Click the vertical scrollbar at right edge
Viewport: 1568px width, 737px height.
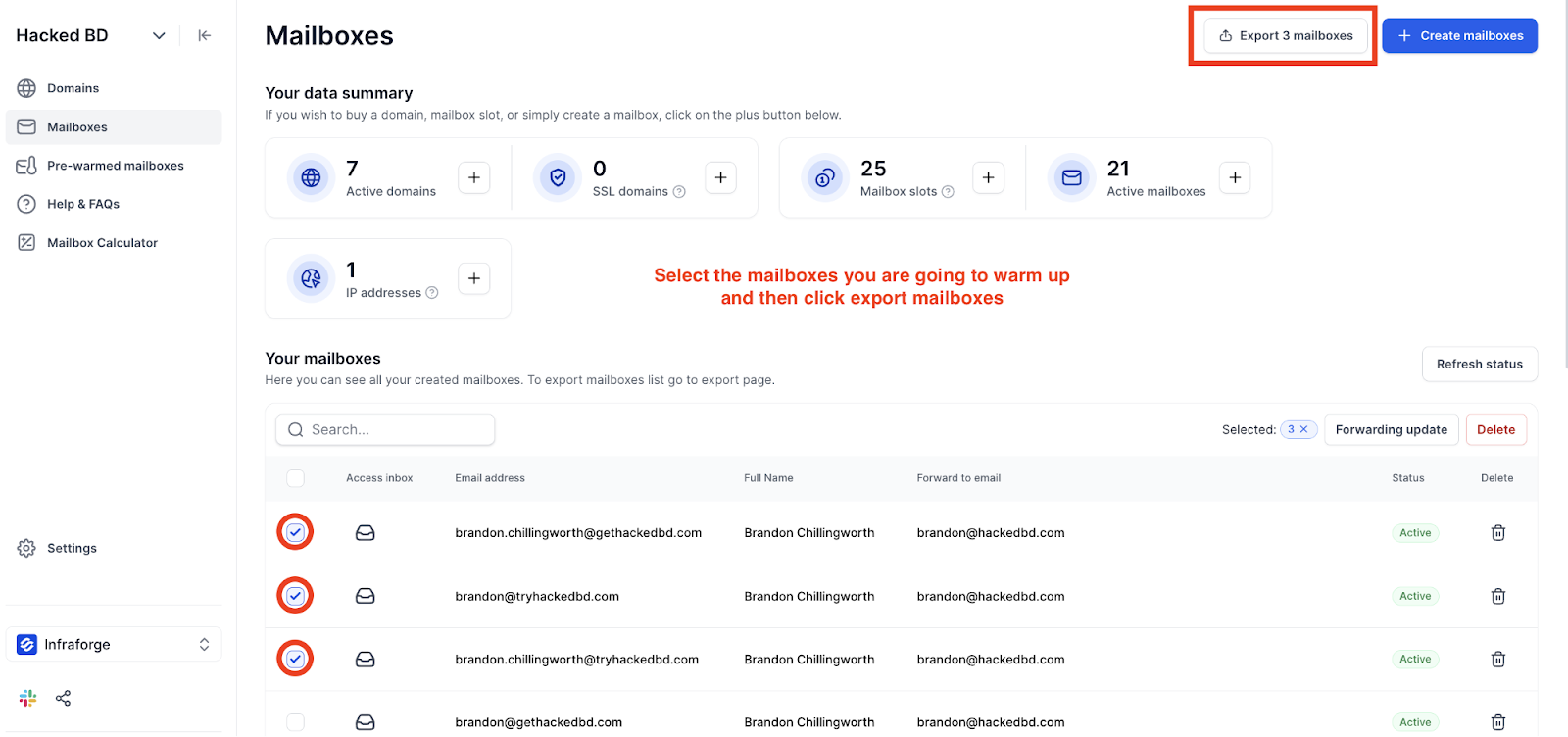point(1565,186)
